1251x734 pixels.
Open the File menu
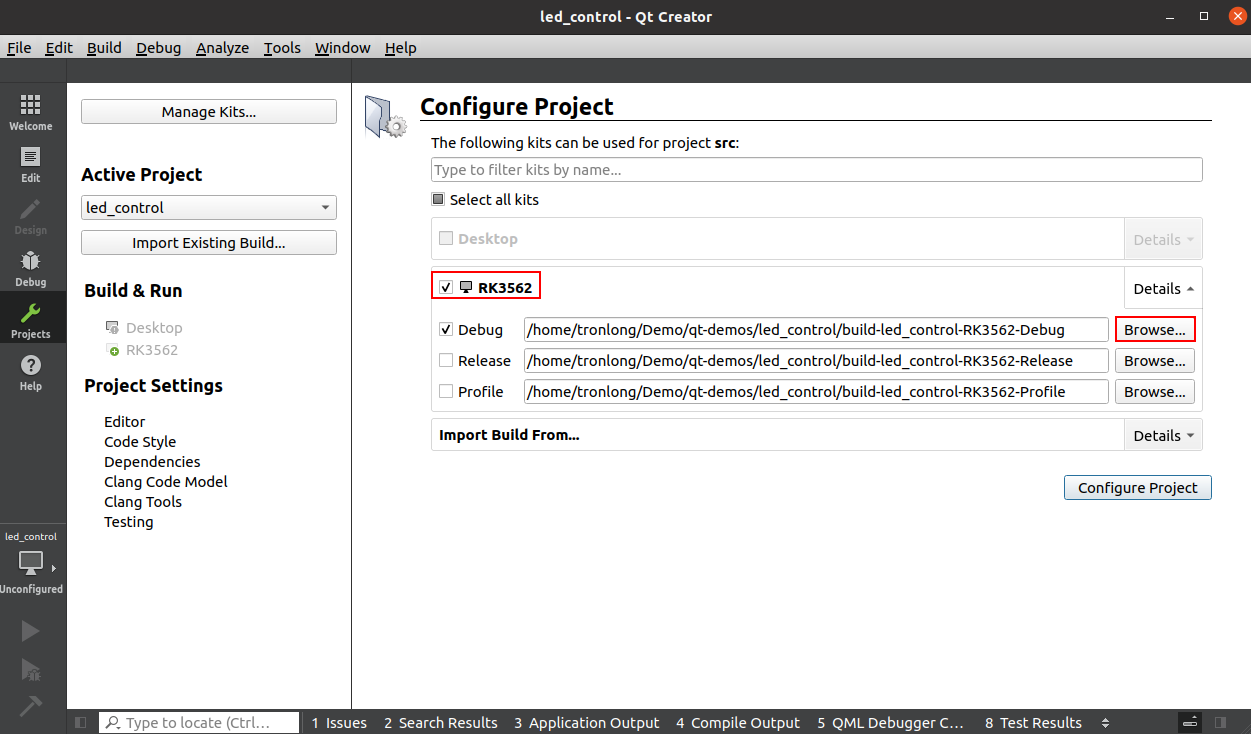point(19,48)
